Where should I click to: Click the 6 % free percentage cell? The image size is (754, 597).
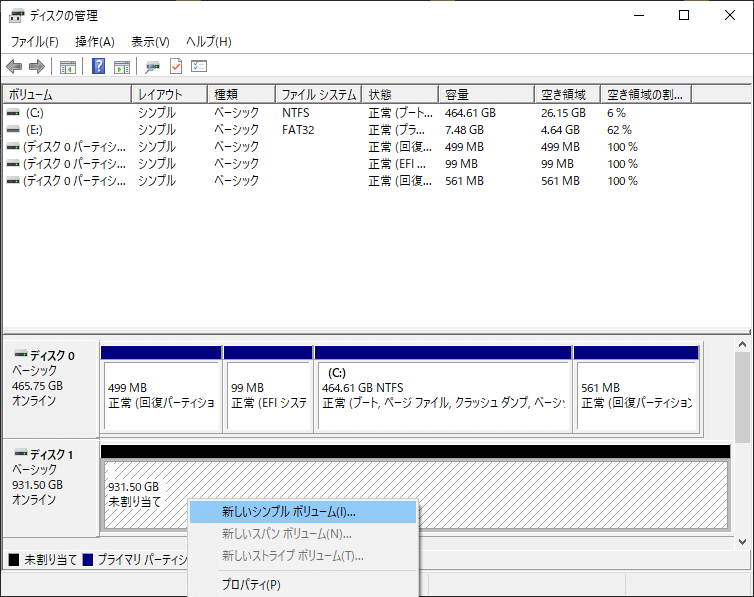(616, 113)
